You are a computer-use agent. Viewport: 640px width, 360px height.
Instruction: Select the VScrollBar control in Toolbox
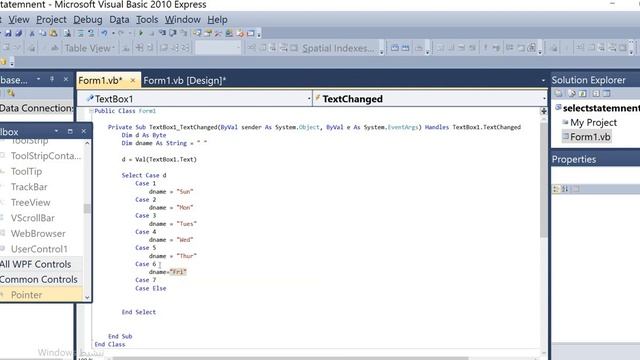[33, 218]
